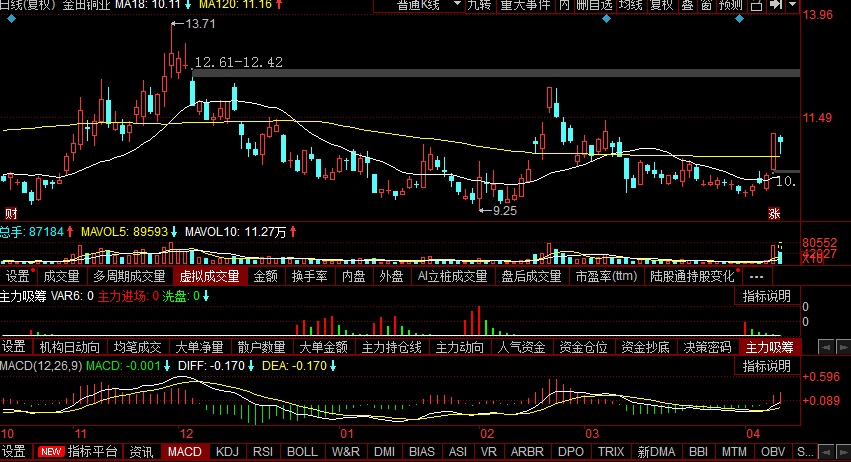Screen dimensions: 851x462
Task: Click the blue diamond event marker above April
Action: pos(739,19)
